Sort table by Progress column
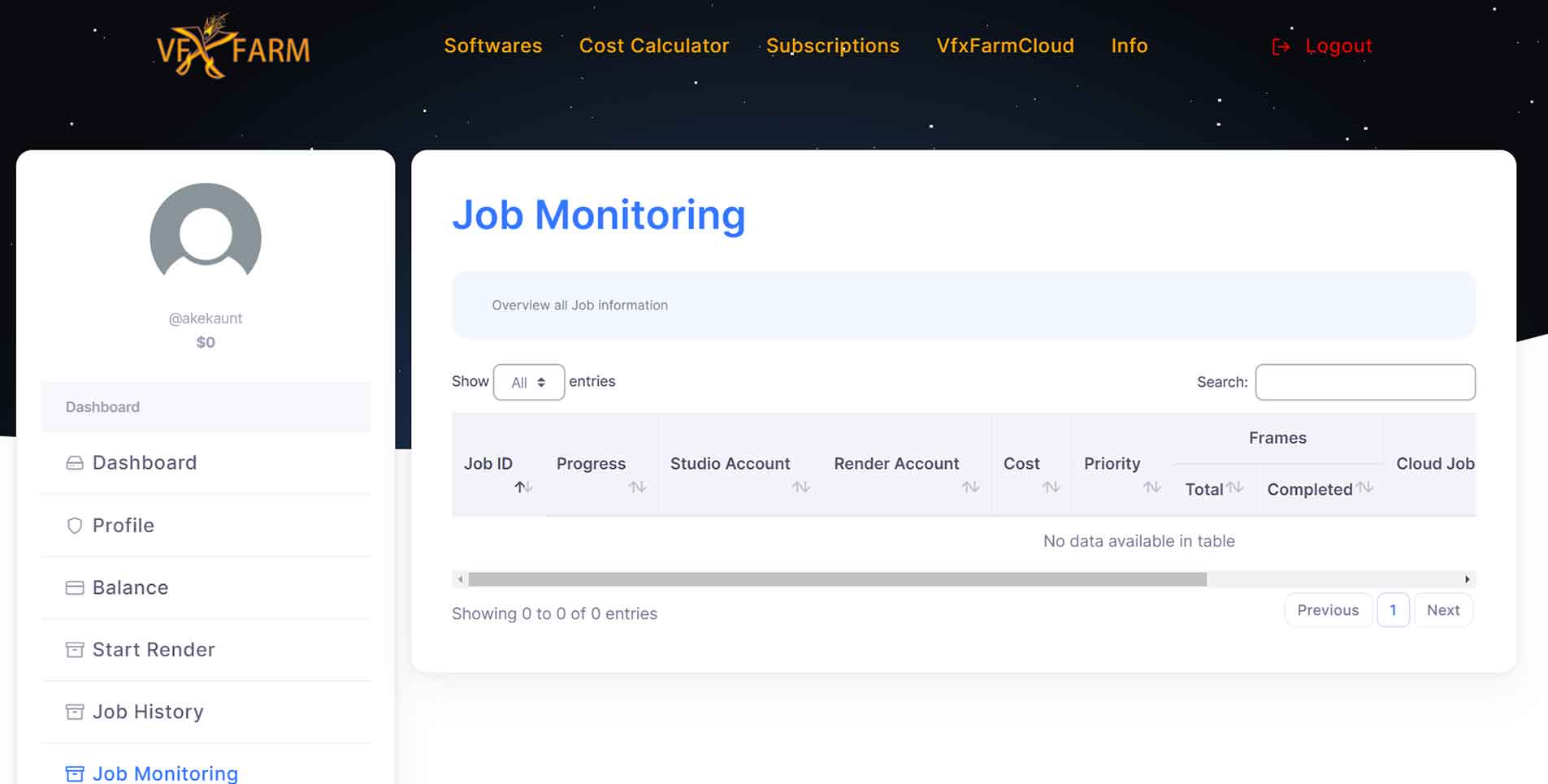Image resolution: width=1548 pixels, height=784 pixels. 637,487
